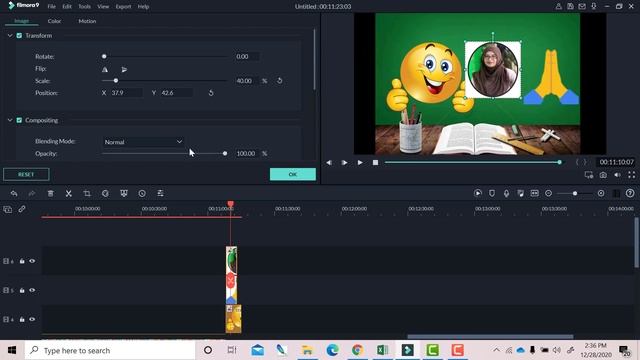The height and width of the screenshot is (360, 640).
Task: Flip the image horizontally
Action: pyautogui.click(x=105, y=69)
